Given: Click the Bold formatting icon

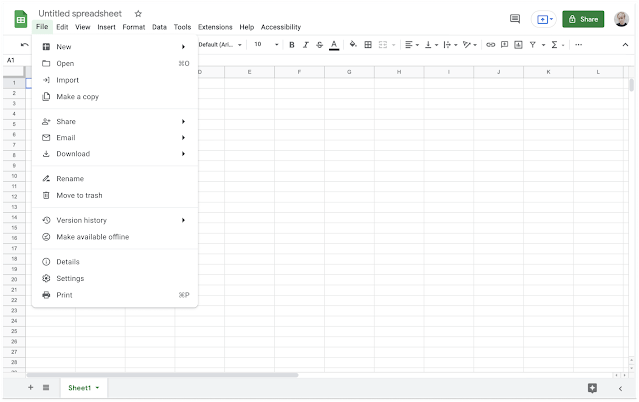Looking at the screenshot, I should click(x=292, y=45).
